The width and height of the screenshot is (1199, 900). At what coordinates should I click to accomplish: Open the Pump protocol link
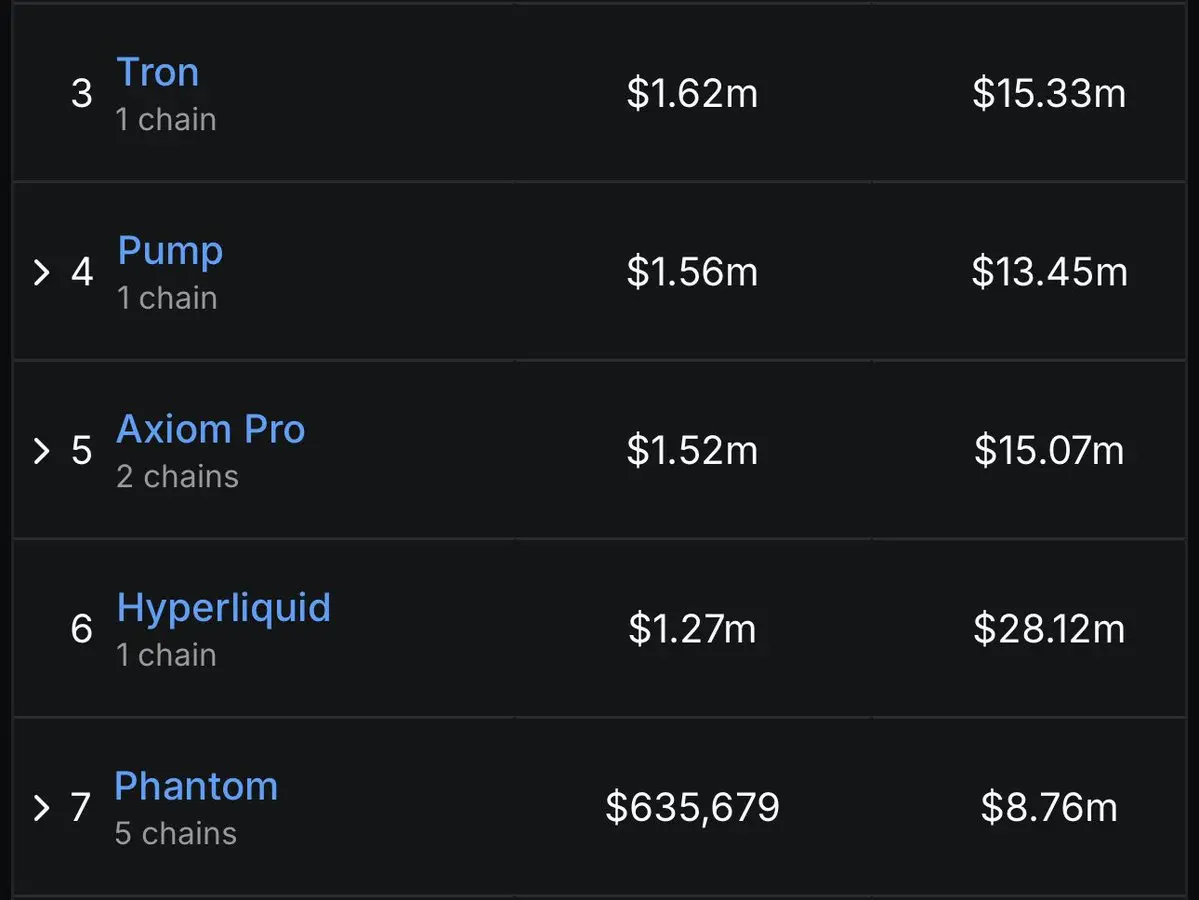[170, 252]
